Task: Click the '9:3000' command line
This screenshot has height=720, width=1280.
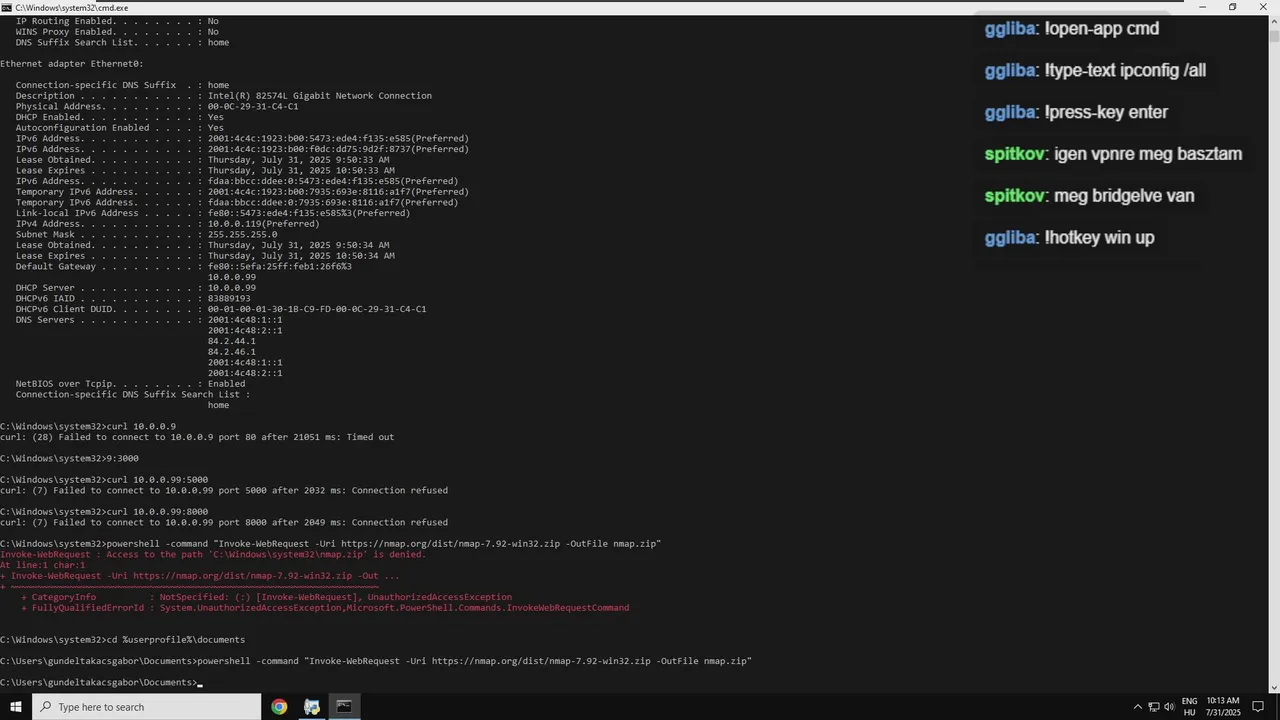Action: coord(69,458)
